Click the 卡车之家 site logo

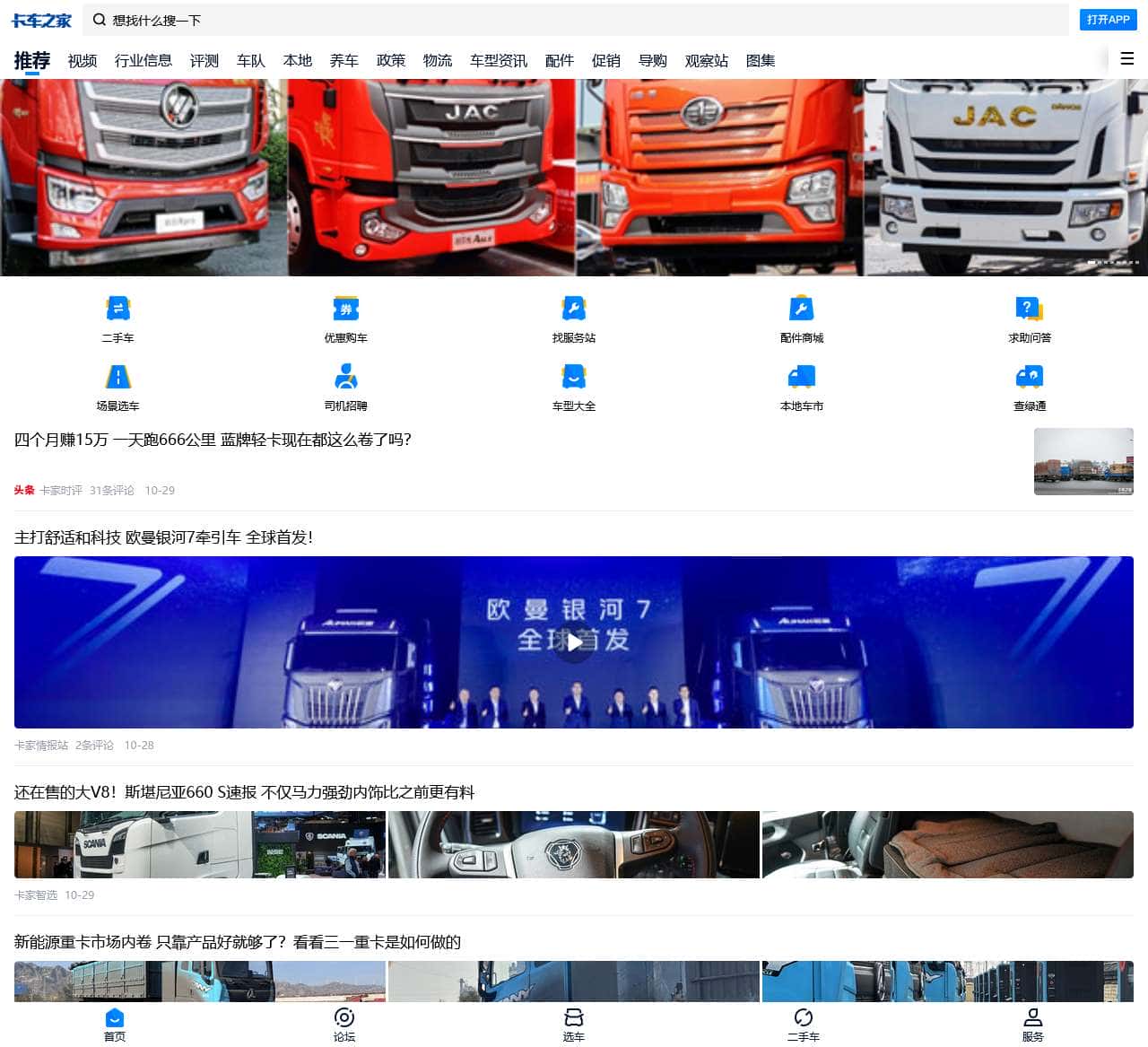pos(41,20)
